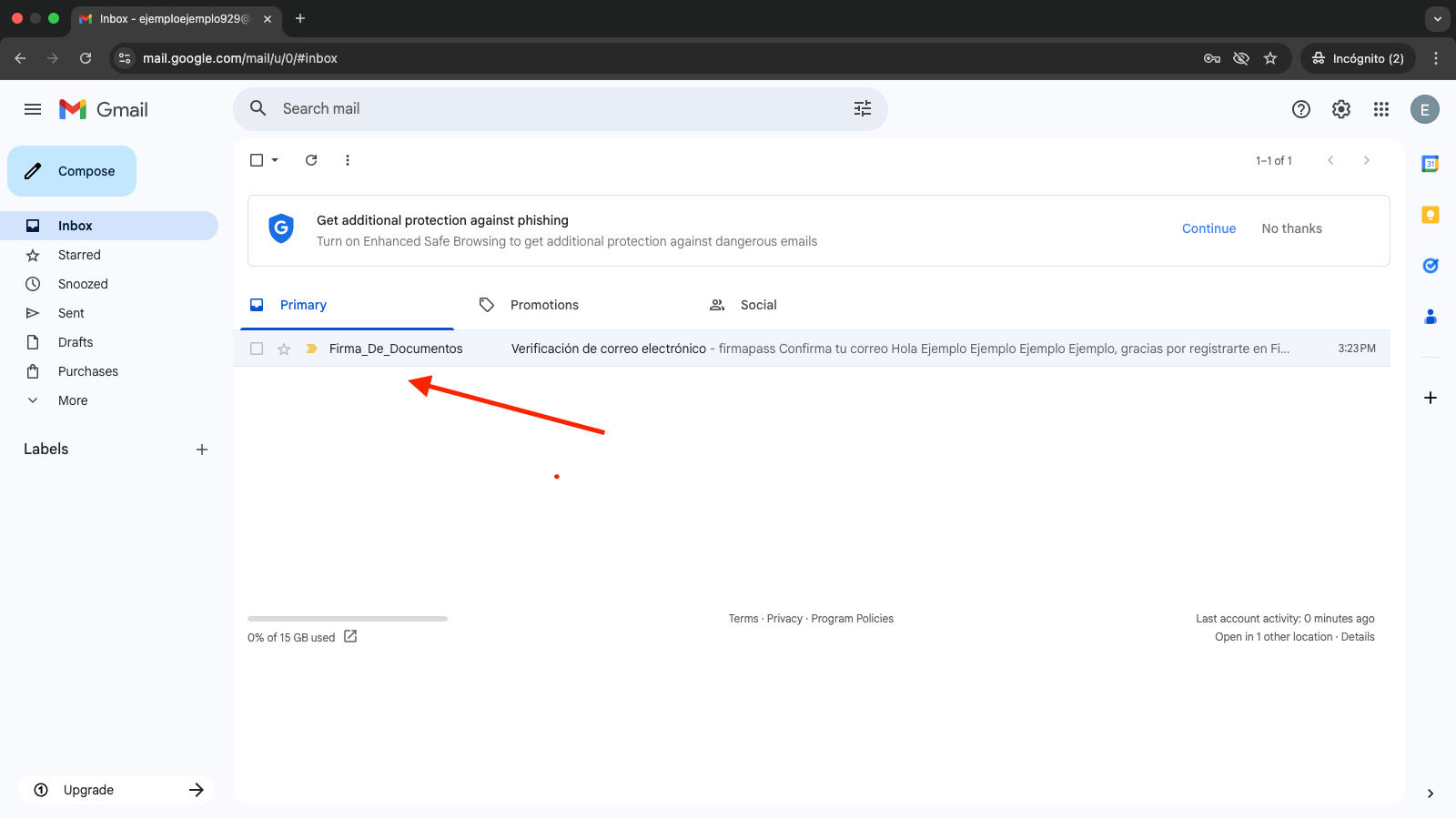Click the Incógnito (2) profile chip
Image resolution: width=1456 pixels, height=819 pixels.
(x=1358, y=58)
